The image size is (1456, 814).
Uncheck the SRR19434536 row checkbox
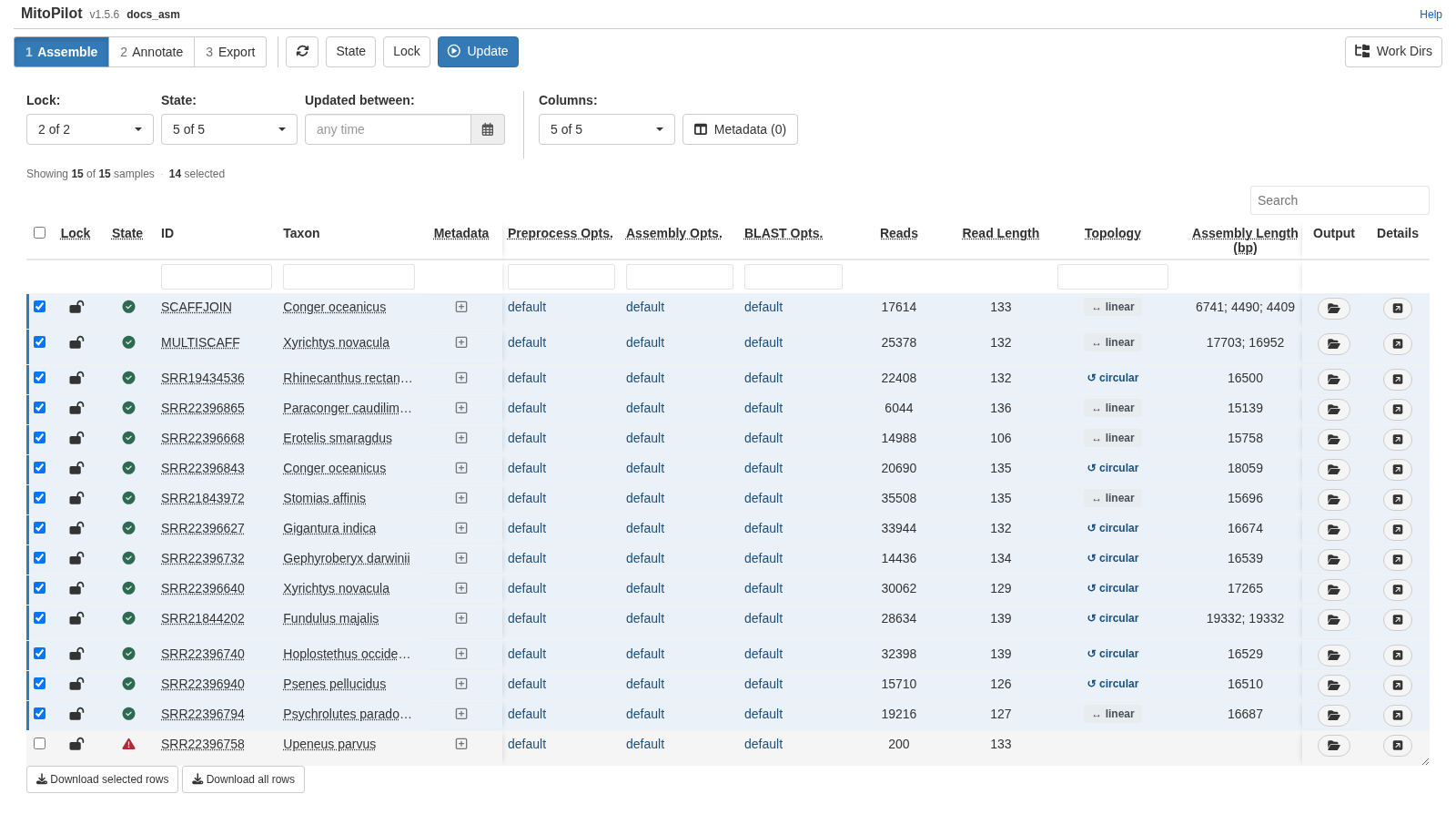click(x=39, y=377)
